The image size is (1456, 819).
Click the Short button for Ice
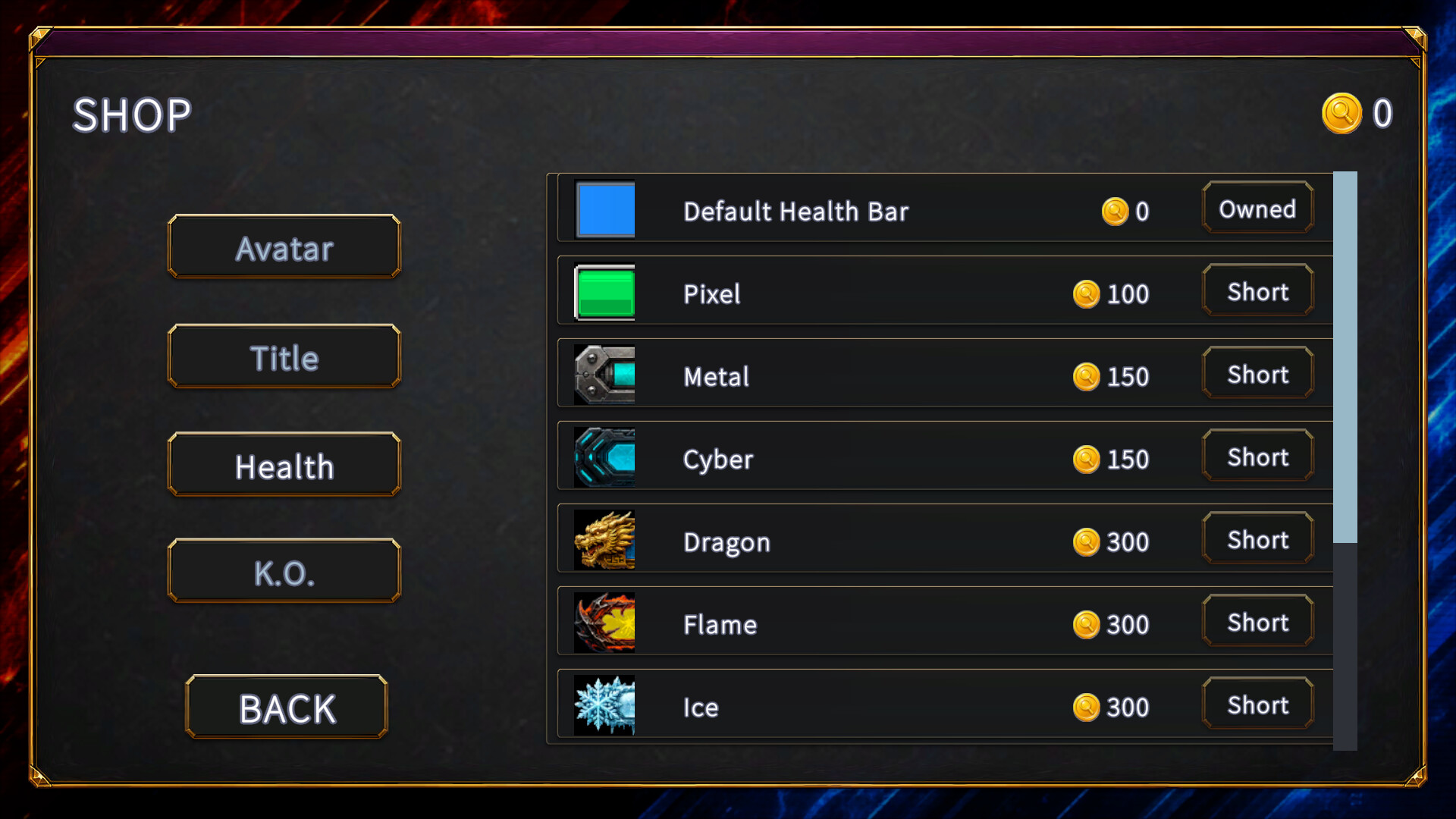[x=1258, y=704]
